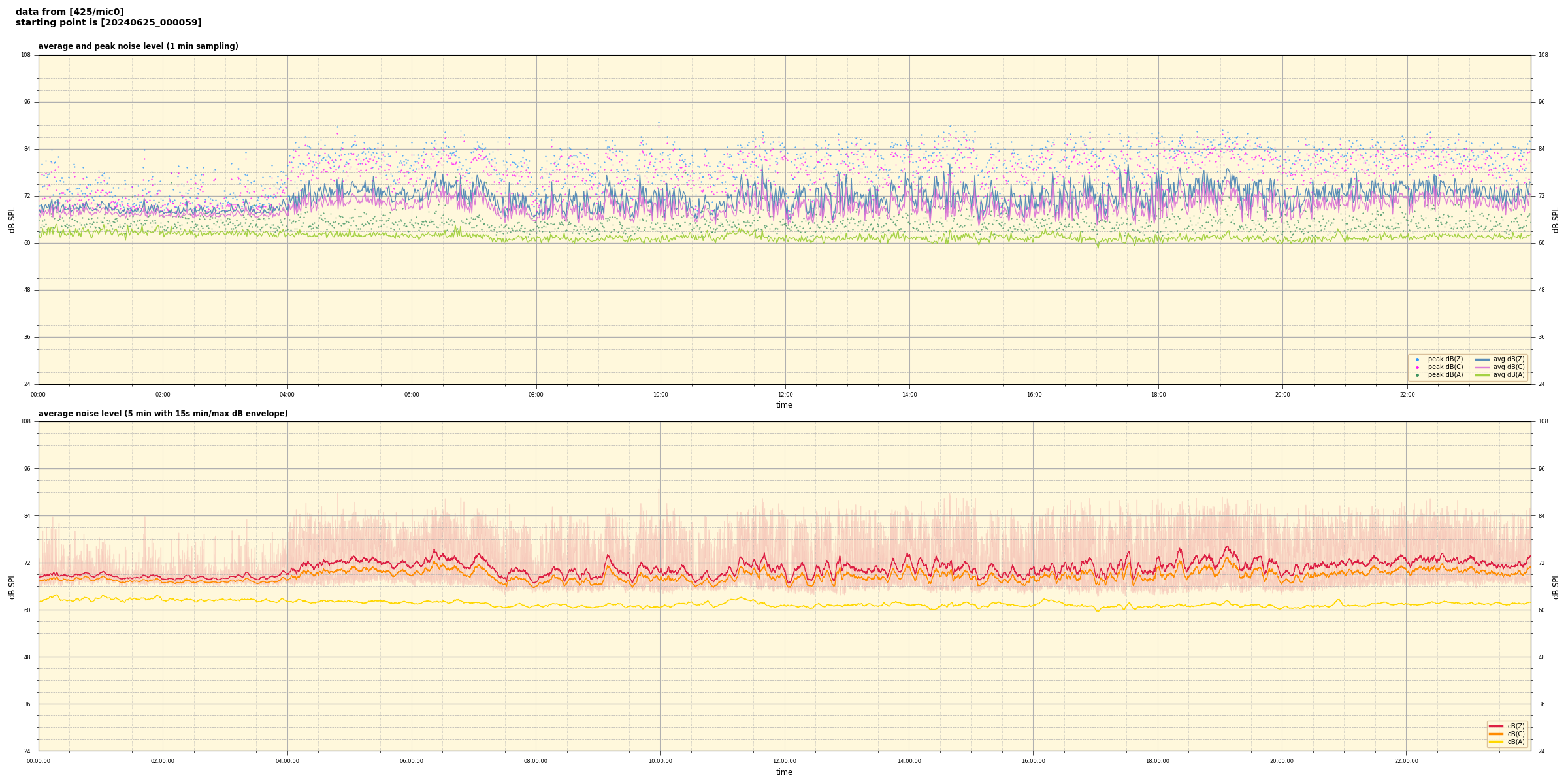
Task: Click the peak dB(A) legend marker
Action: tap(1417, 375)
